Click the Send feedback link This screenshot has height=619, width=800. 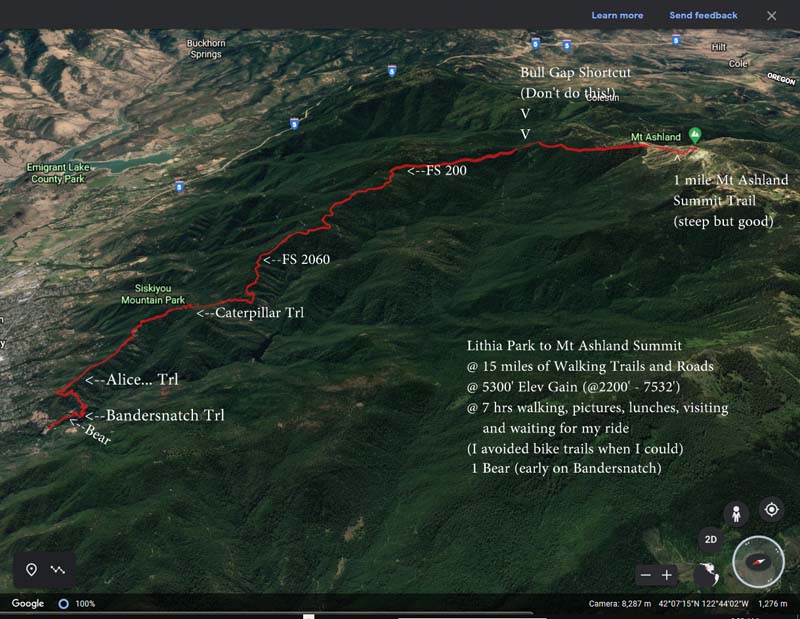click(x=703, y=15)
